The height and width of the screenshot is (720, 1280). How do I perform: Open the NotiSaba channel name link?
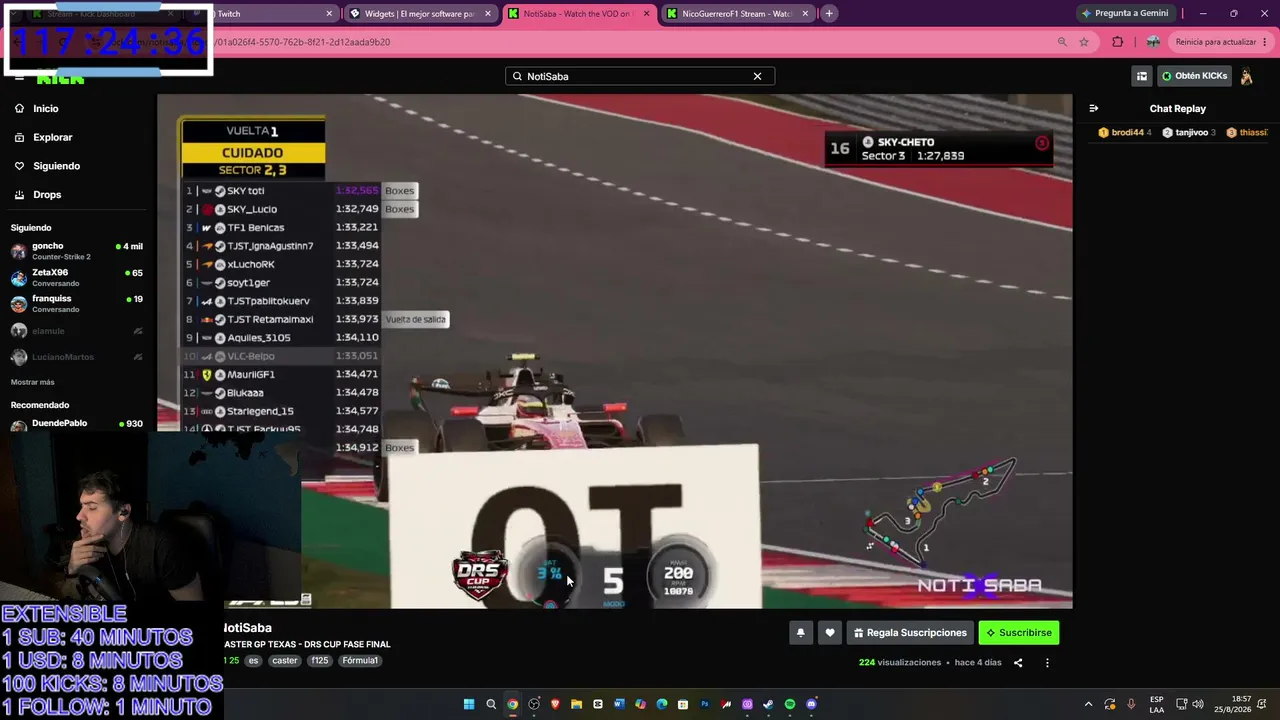pyautogui.click(x=246, y=628)
